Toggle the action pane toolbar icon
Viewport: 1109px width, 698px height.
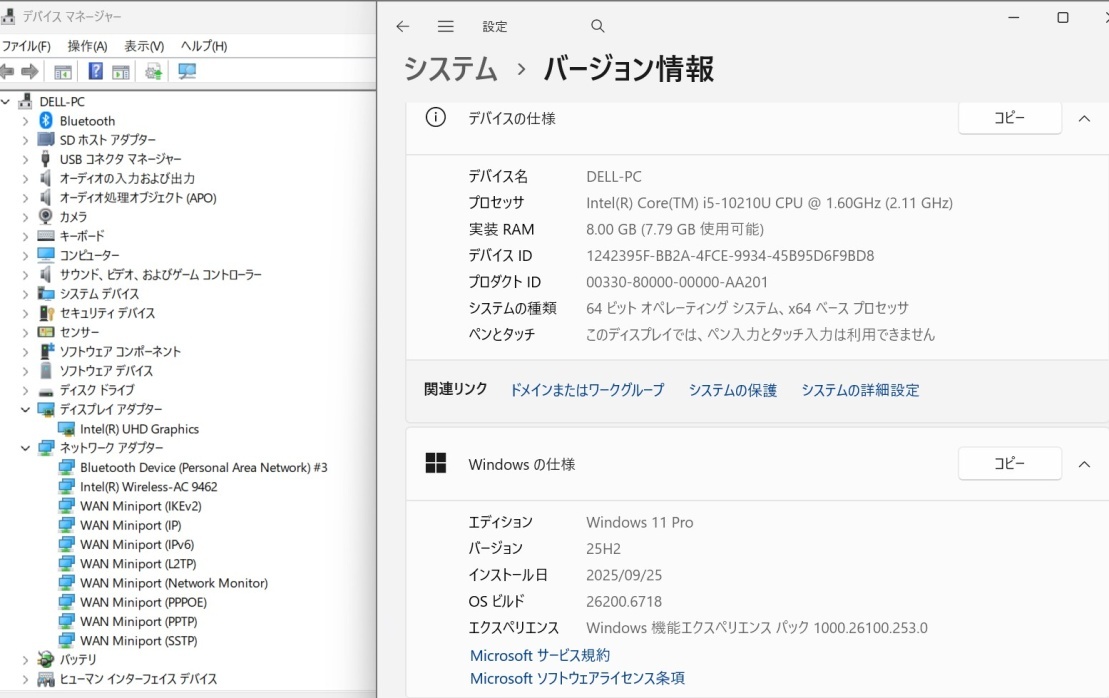121,71
